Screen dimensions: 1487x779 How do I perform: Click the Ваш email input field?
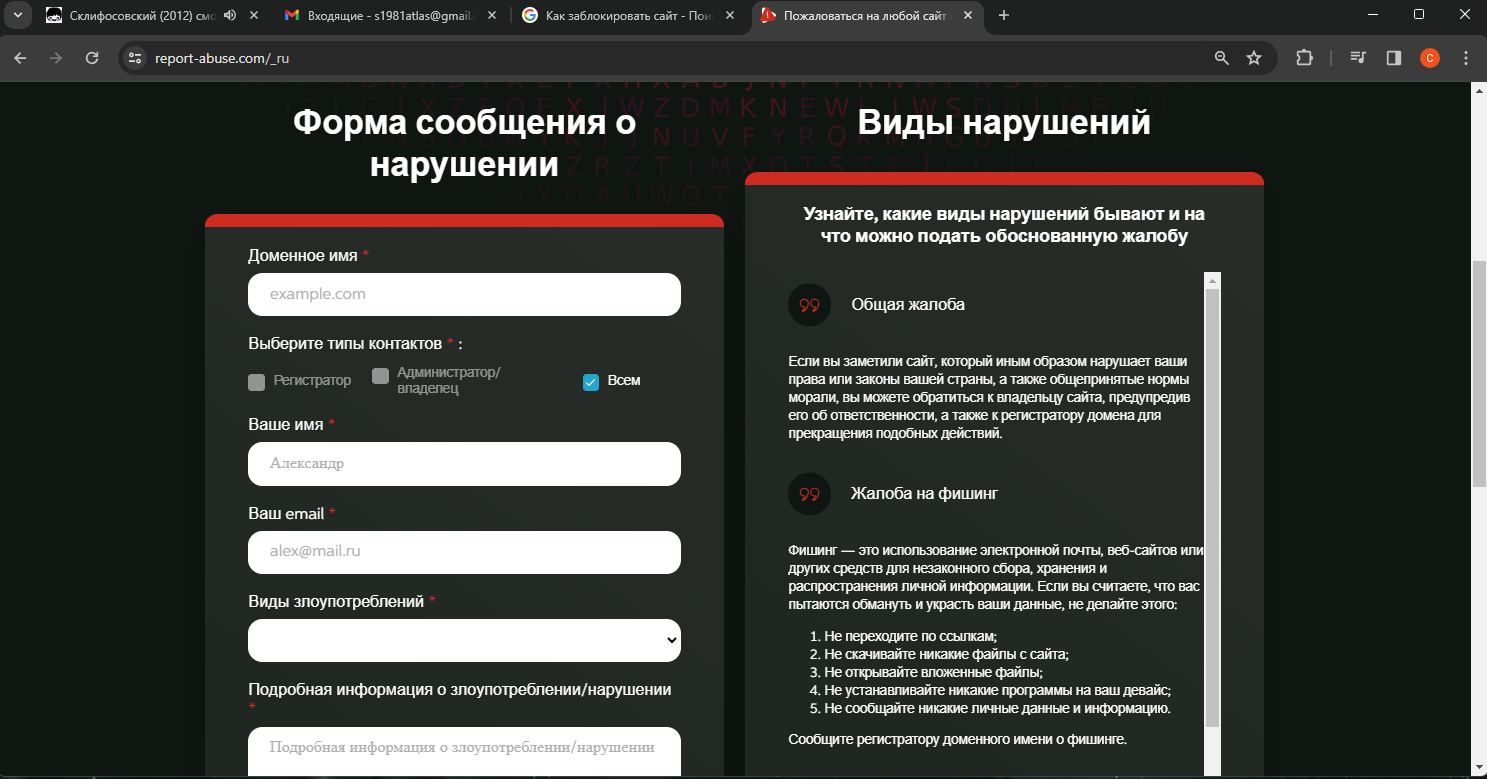click(464, 552)
